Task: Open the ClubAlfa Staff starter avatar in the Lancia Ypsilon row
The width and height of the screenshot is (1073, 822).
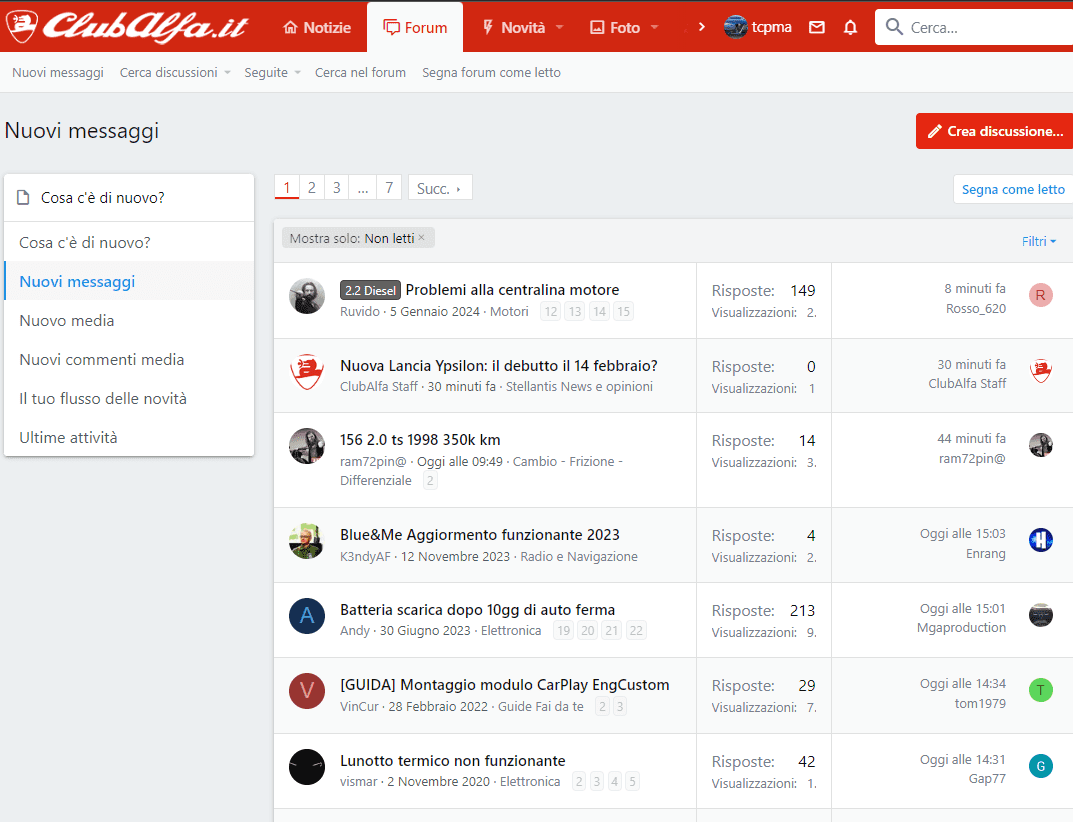Action: (x=307, y=372)
